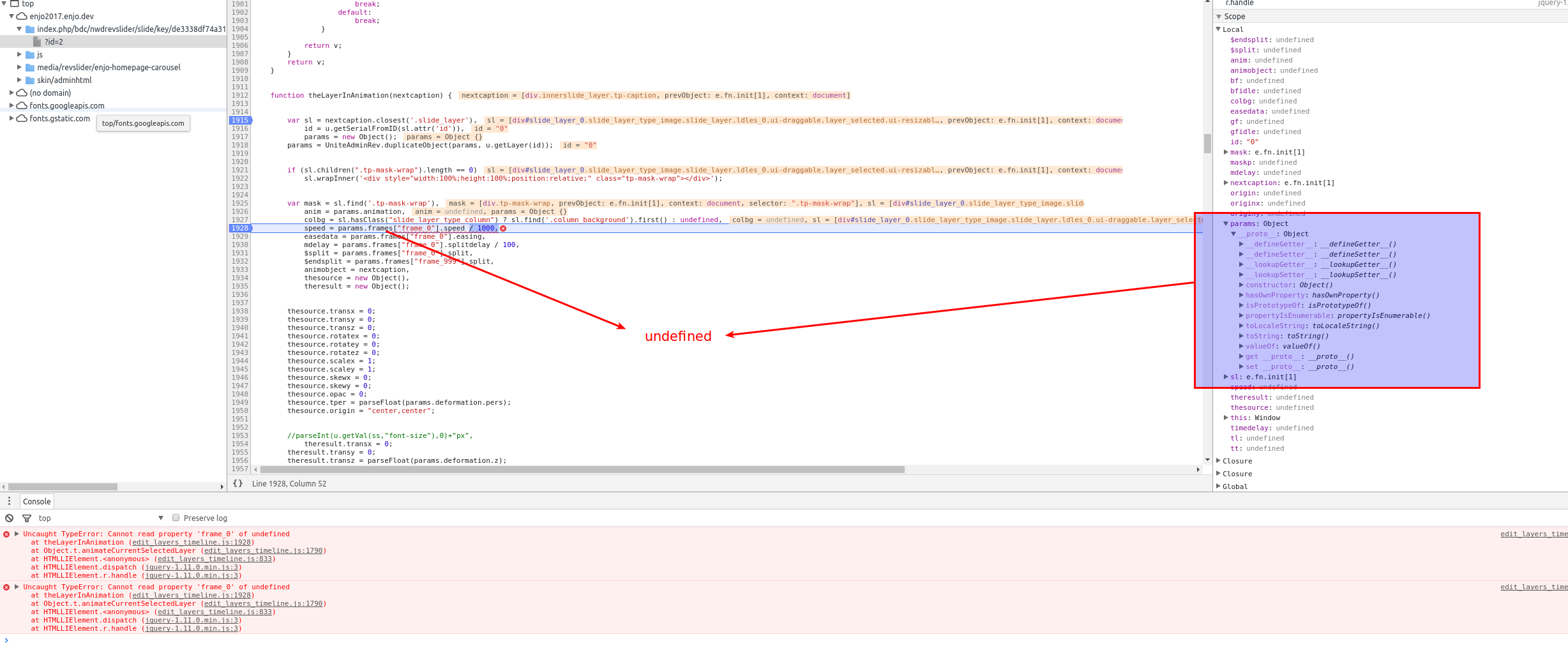Enable the Preserve log checkbox
This screenshot has height=671, width=1568.
pos(176,518)
